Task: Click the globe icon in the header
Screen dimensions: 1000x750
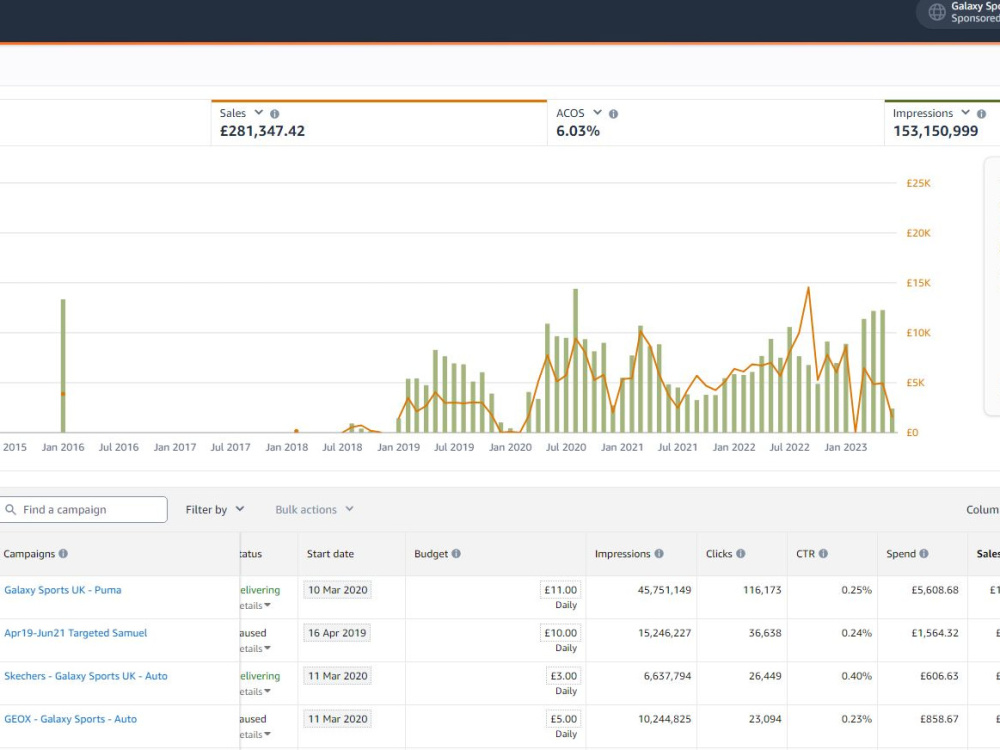Action: coord(936,12)
